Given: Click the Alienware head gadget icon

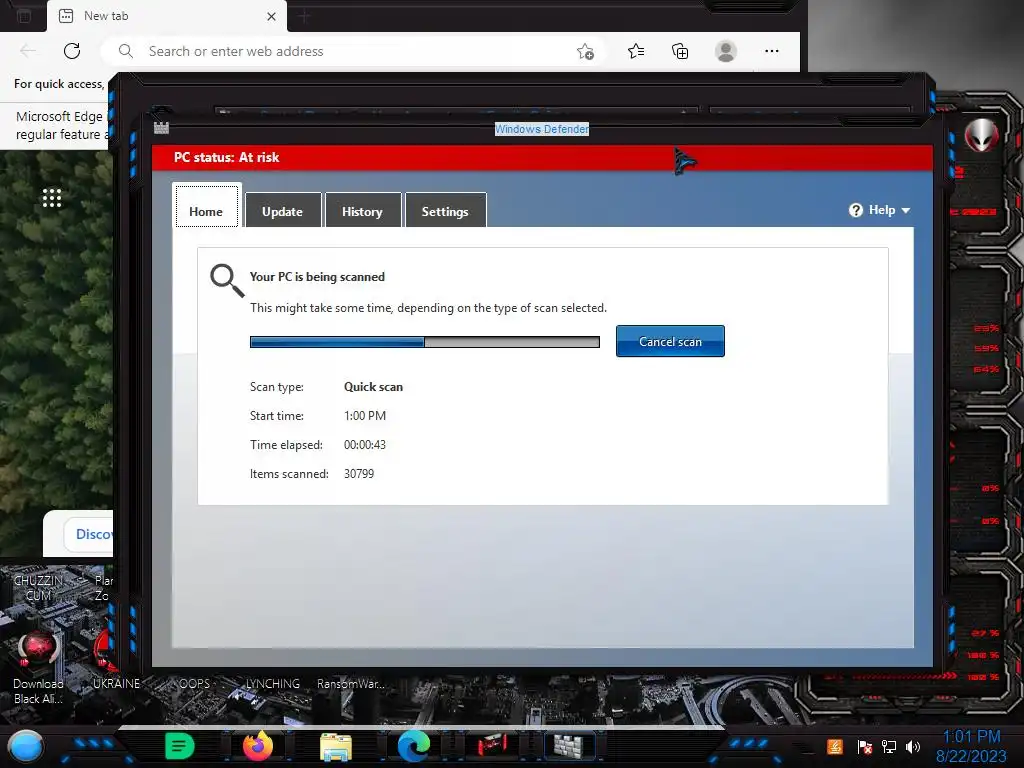Looking at the screenshot, I should (982, 135).
